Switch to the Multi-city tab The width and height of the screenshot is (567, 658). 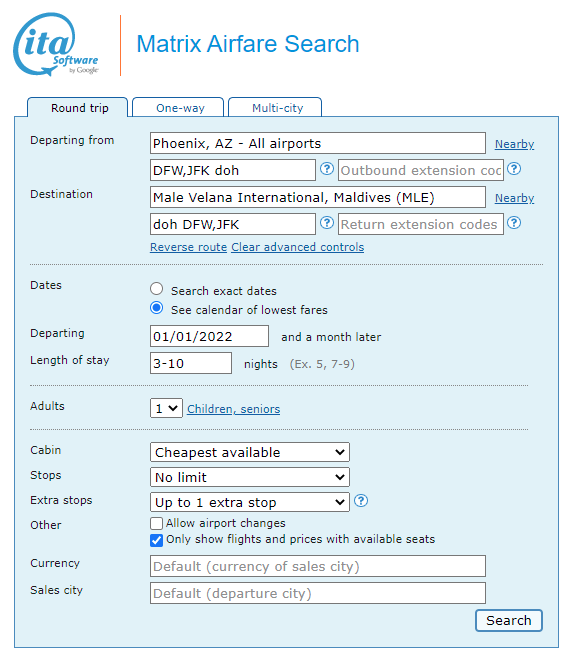[275, 108]
